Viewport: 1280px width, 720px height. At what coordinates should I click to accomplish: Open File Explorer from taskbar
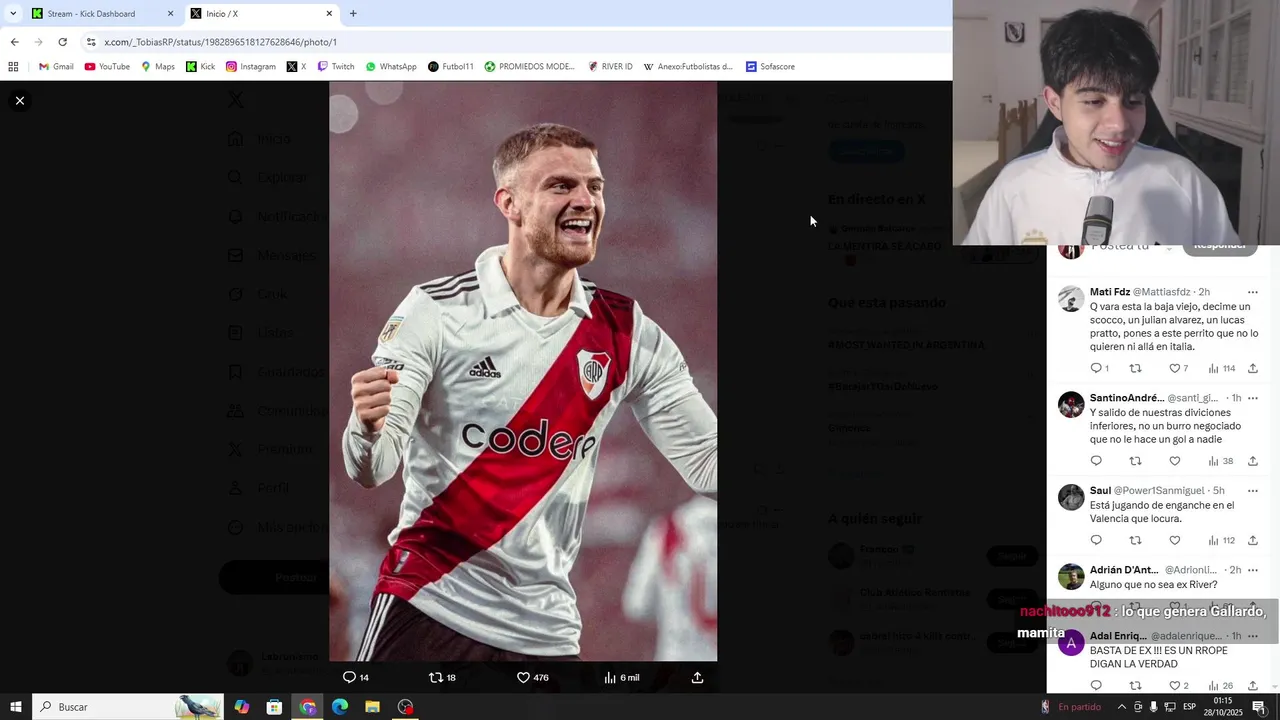(x=372, y=707)
